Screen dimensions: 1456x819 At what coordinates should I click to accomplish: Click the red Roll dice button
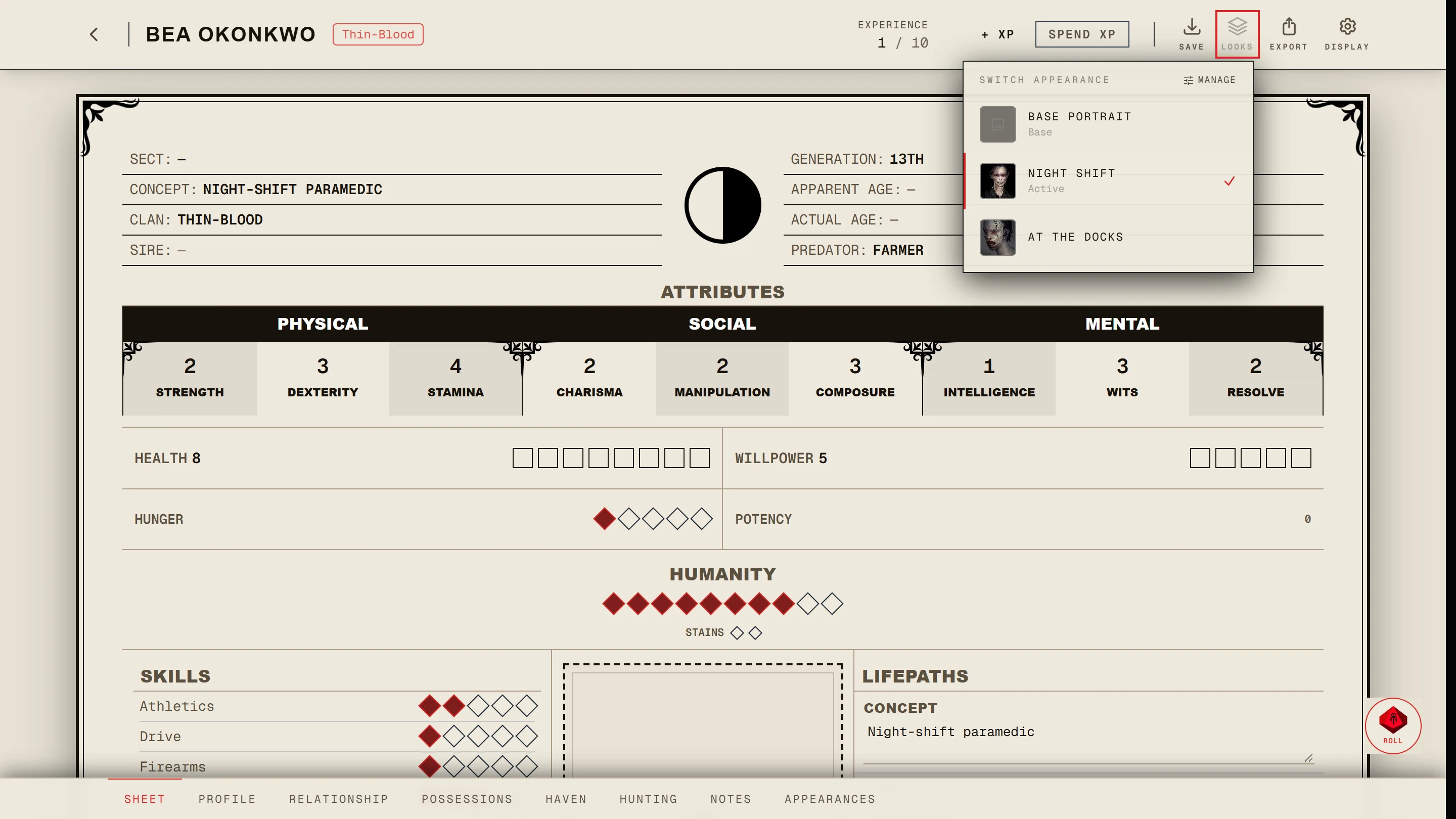coord(1393,725)
